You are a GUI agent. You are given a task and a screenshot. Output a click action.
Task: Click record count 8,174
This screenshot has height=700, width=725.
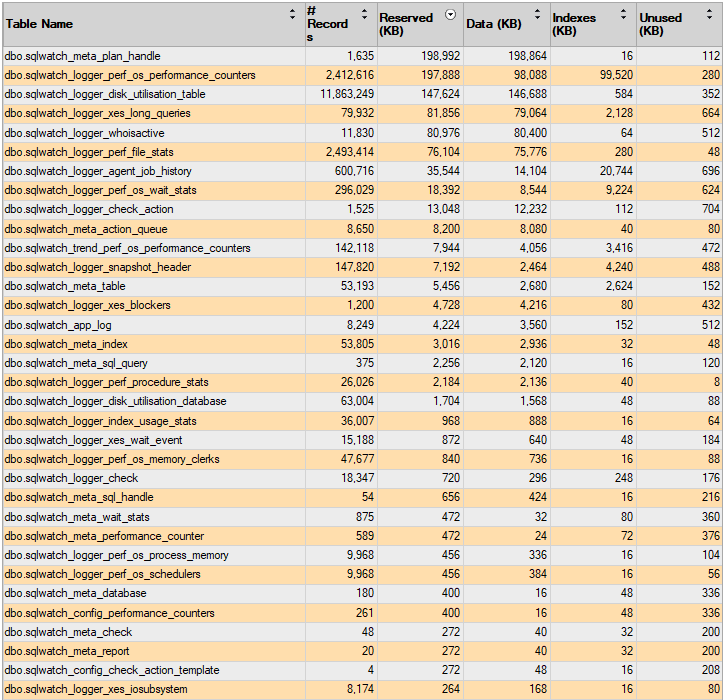(361, 689)
